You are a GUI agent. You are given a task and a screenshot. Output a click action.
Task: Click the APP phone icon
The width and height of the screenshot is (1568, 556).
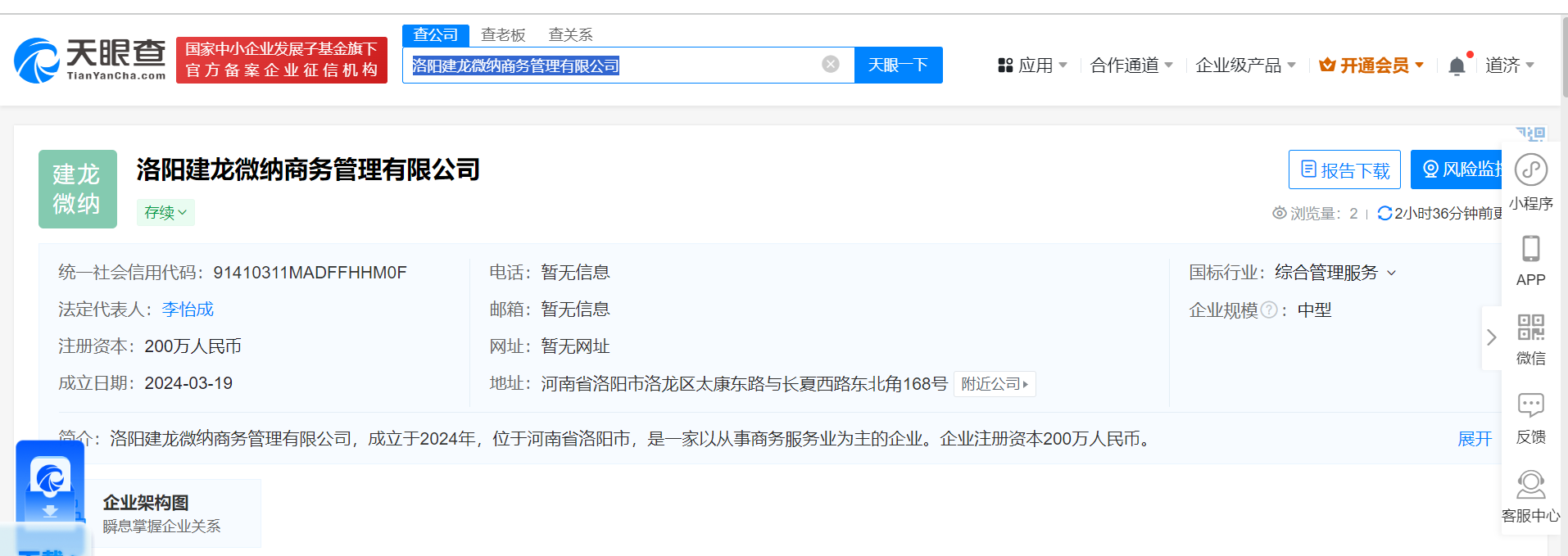(1530, 249)
